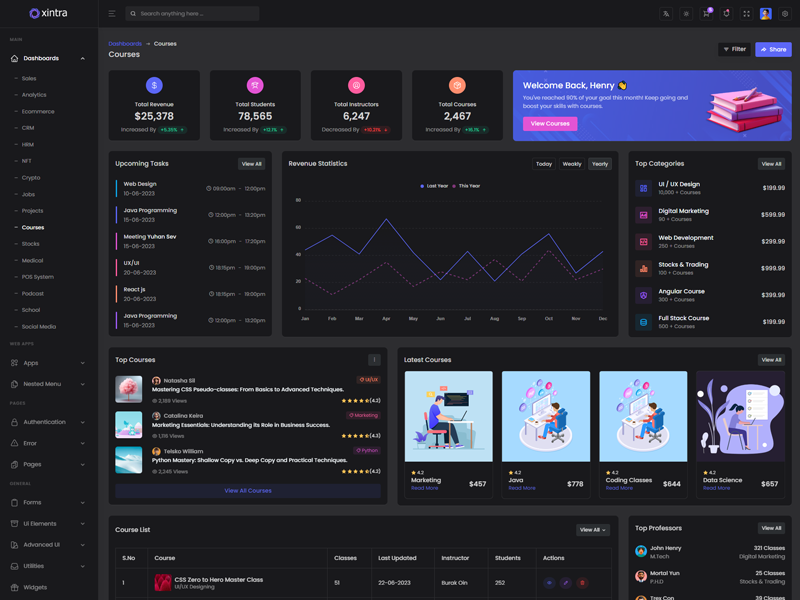Click the red delete icon in Course List

pos(582,582)
